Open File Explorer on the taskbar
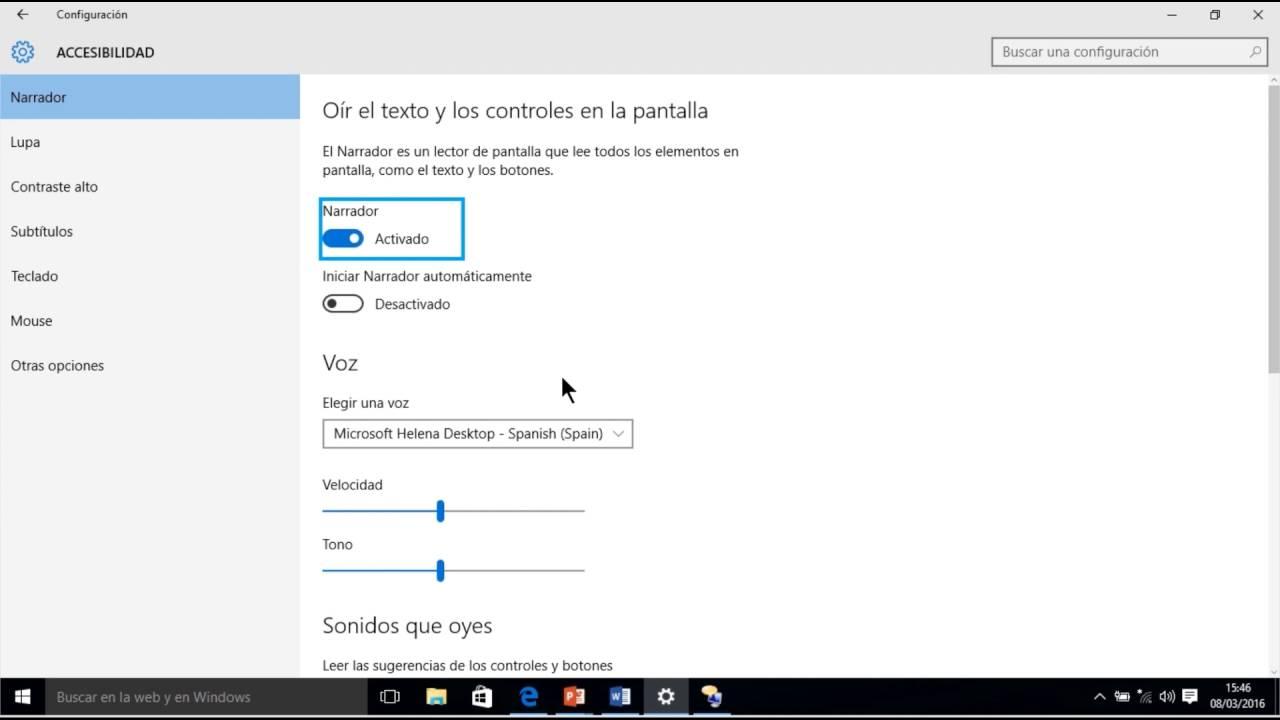This screenshot has height=720, width=1280. coord(436,696)
